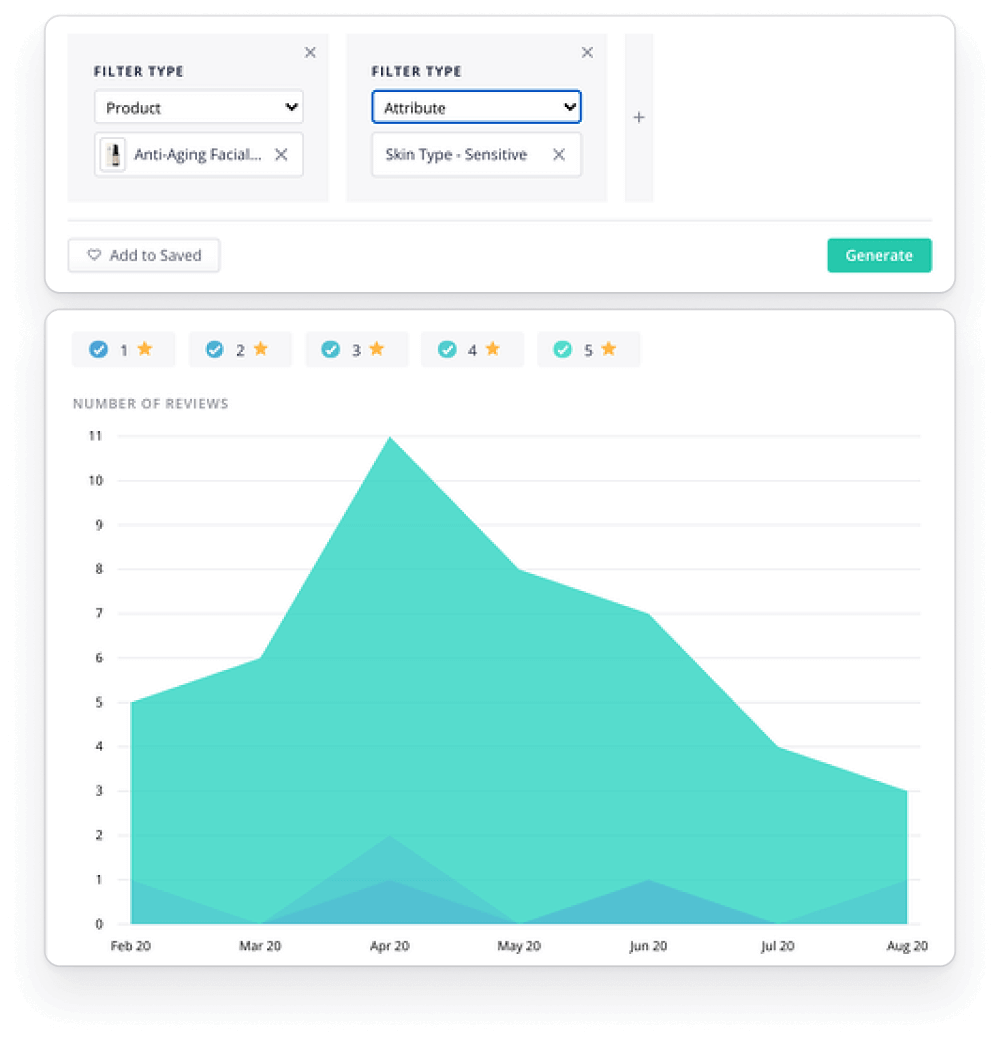The width and height of the screenshot is (1000, 1040).
Task: Click the Aug 20 axis label
Action: pyautogui.click(x=907, y=946)
